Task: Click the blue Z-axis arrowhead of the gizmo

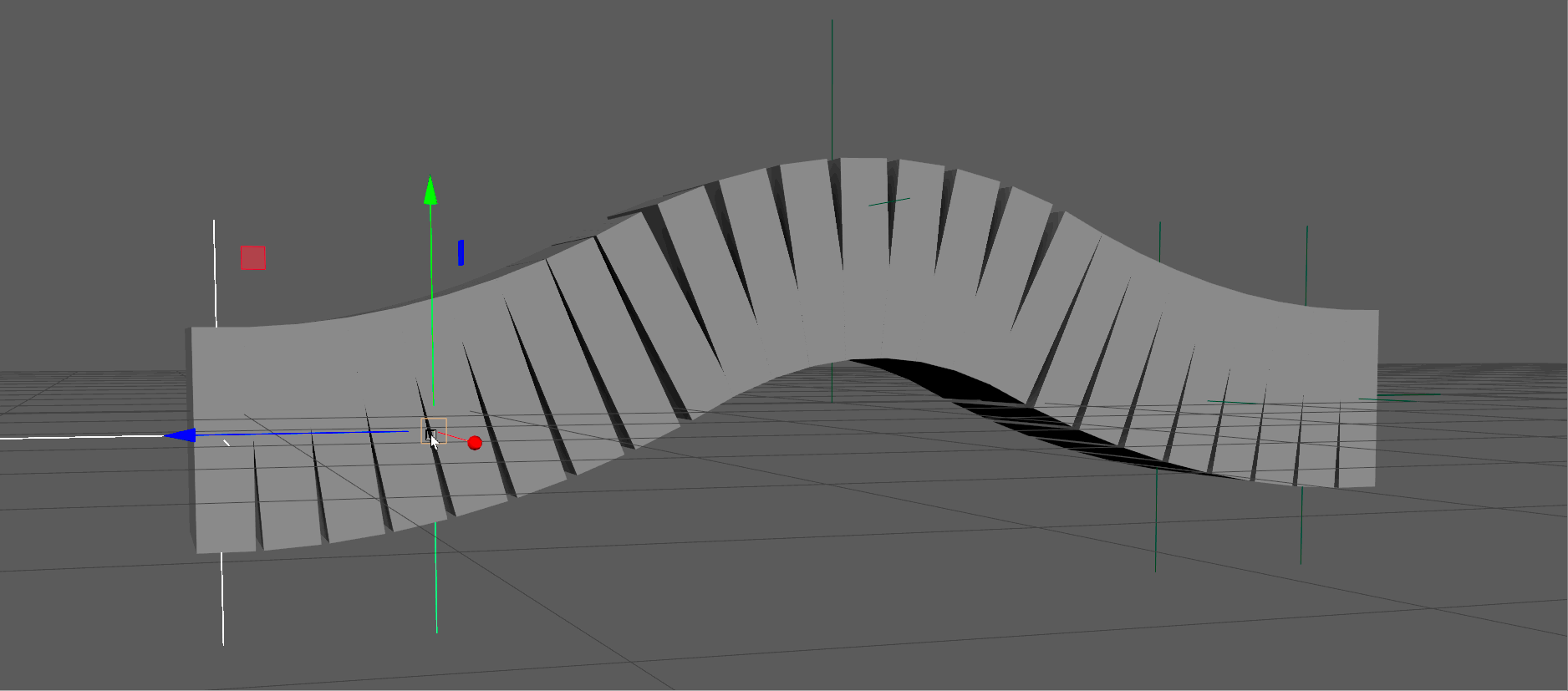Action: pyautogui.click(x=180, y=435)
